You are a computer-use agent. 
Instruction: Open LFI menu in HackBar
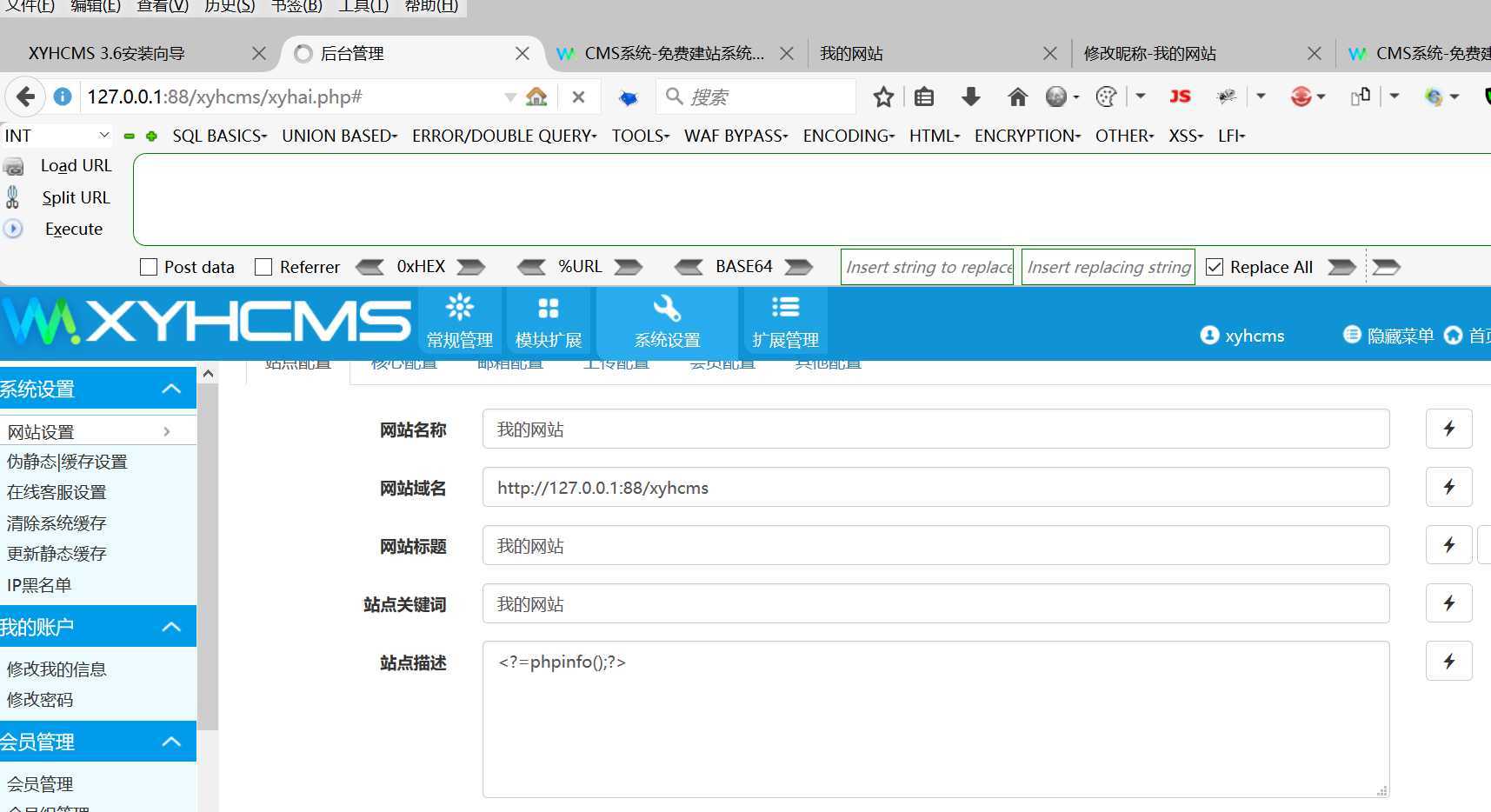1232,136
